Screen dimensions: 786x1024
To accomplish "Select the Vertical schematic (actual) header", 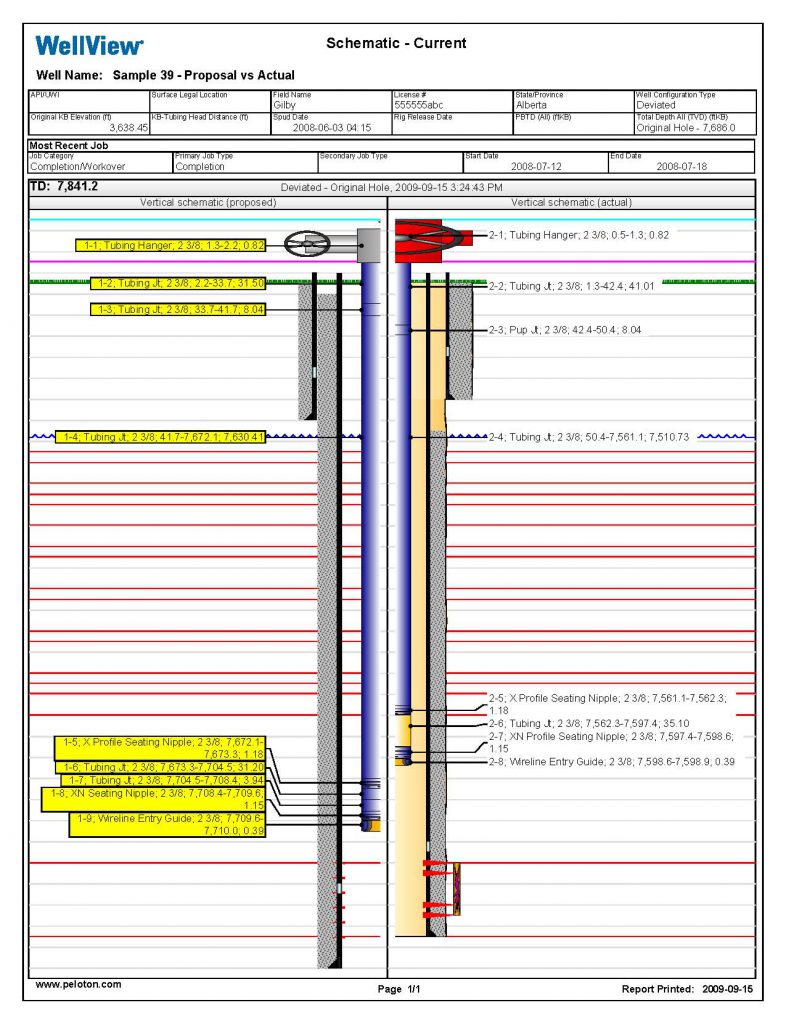I will (571, 202).
